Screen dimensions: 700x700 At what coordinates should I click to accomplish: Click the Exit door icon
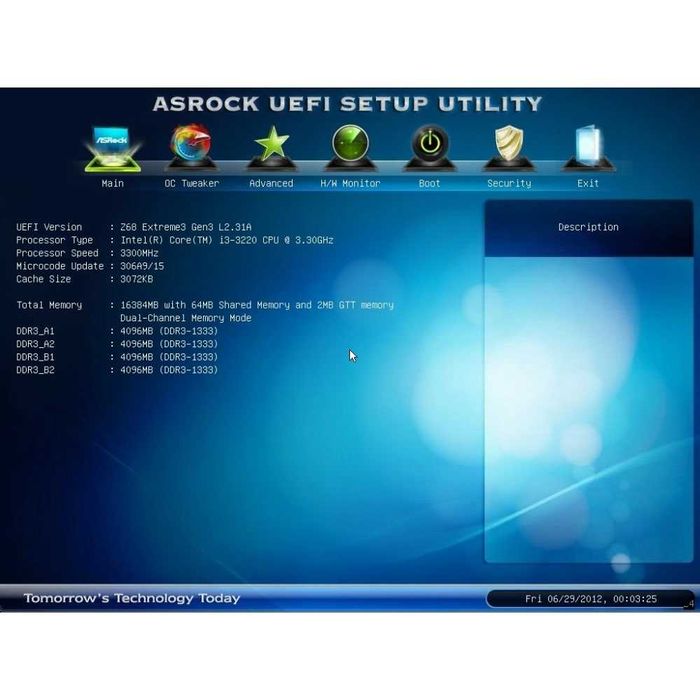coord(588,148)
